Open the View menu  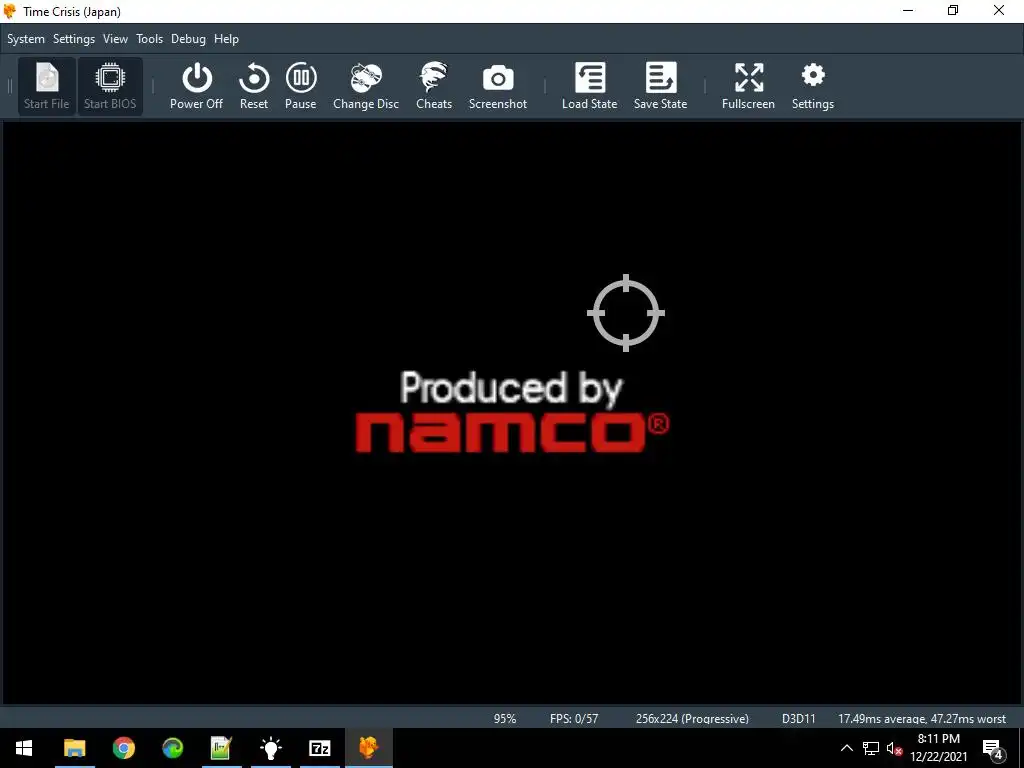[116, 39]
